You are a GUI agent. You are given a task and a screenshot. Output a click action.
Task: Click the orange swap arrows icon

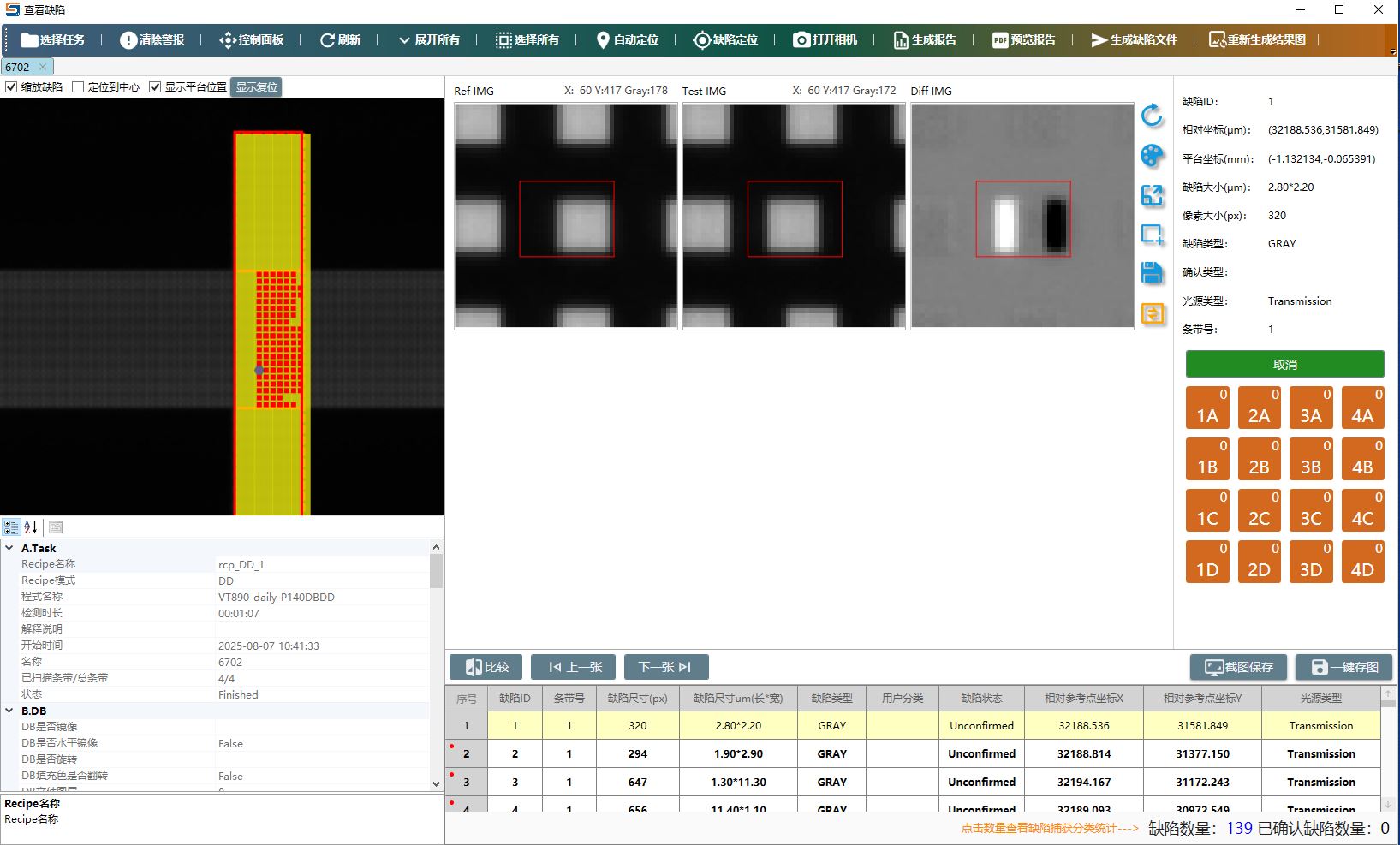coord(1153,314)
